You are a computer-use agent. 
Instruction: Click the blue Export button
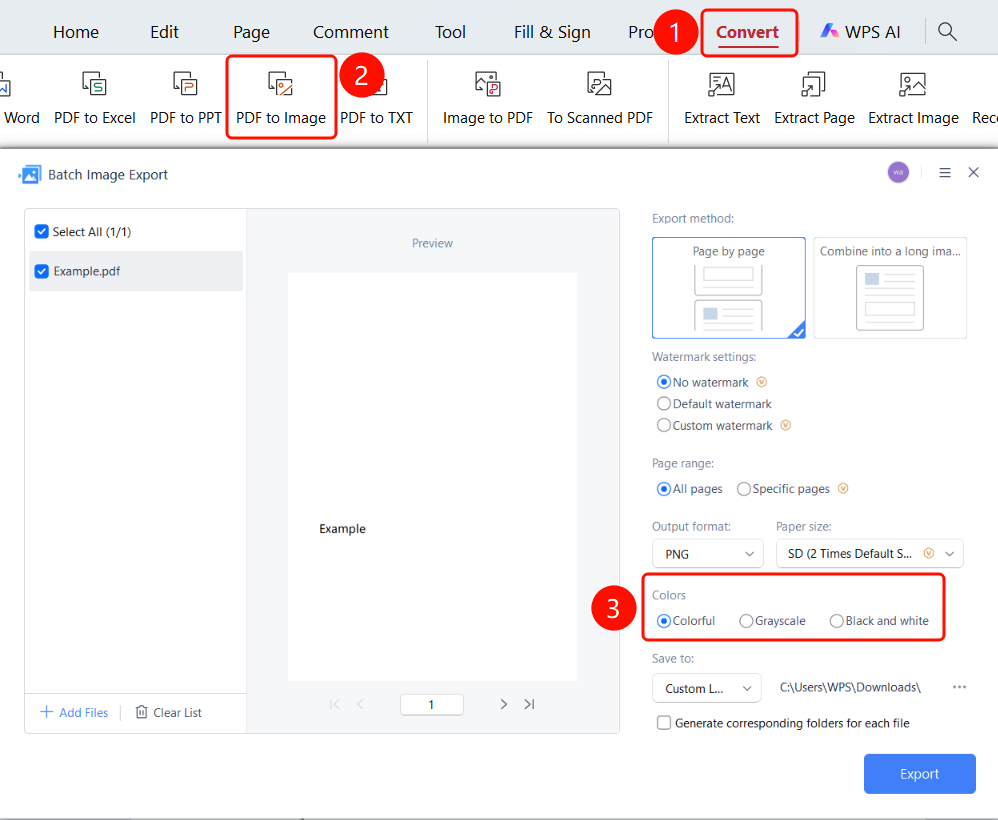click(x=919, y=774)
